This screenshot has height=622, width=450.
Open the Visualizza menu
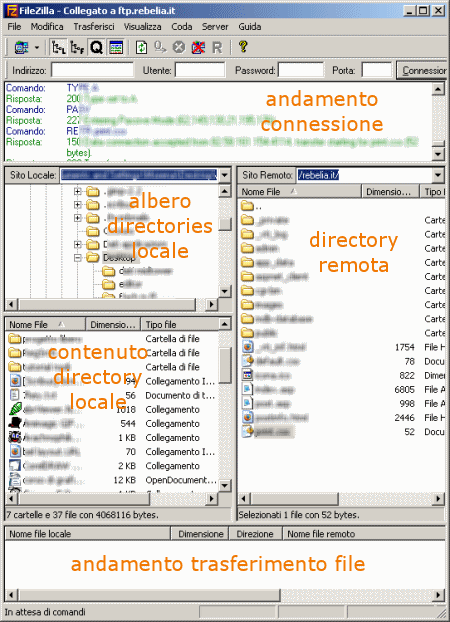point(142,27)
